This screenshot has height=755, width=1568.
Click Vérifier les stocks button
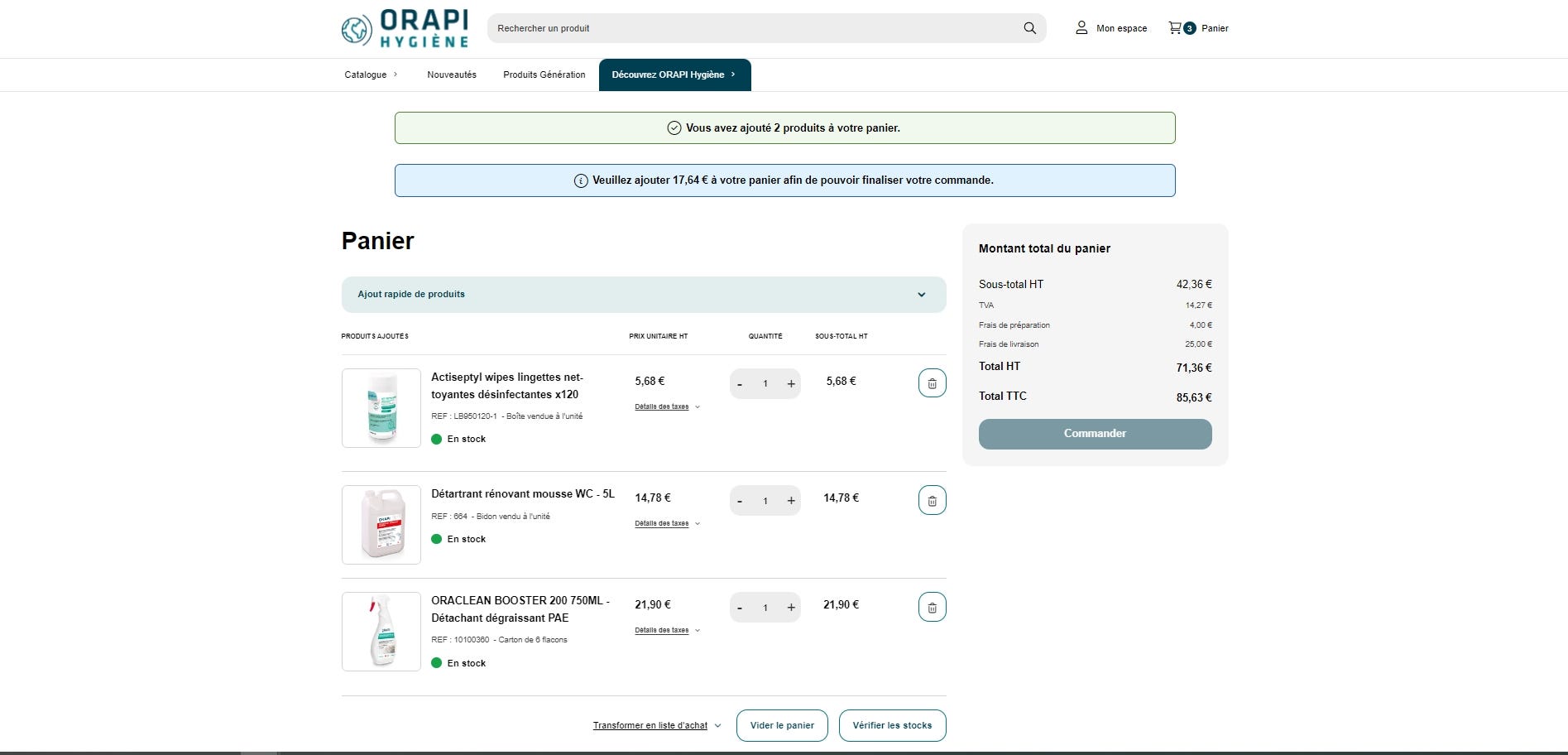[x=892, y=725]
